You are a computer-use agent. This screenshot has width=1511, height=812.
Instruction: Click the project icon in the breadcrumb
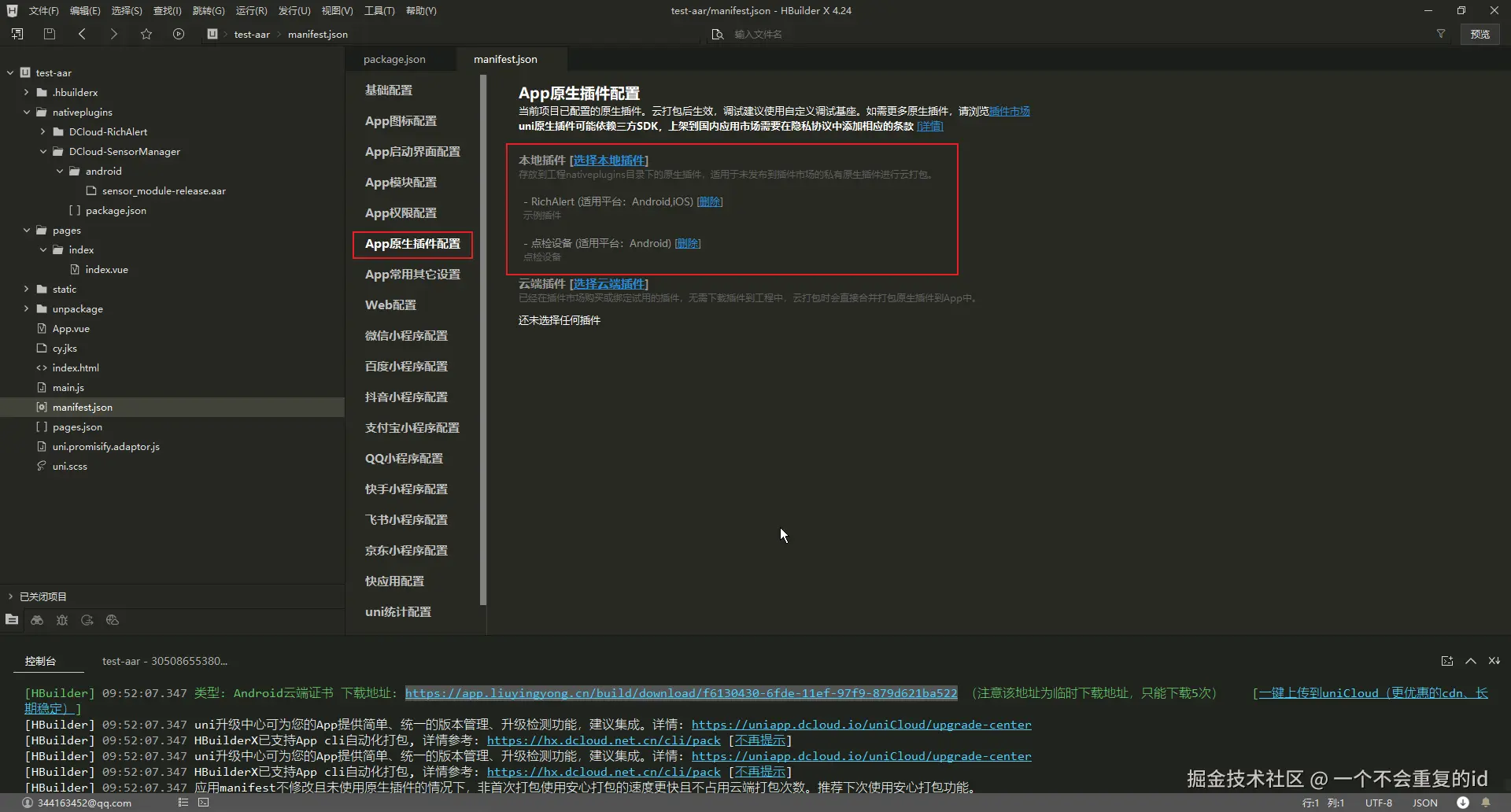click(x=212, y=34)
